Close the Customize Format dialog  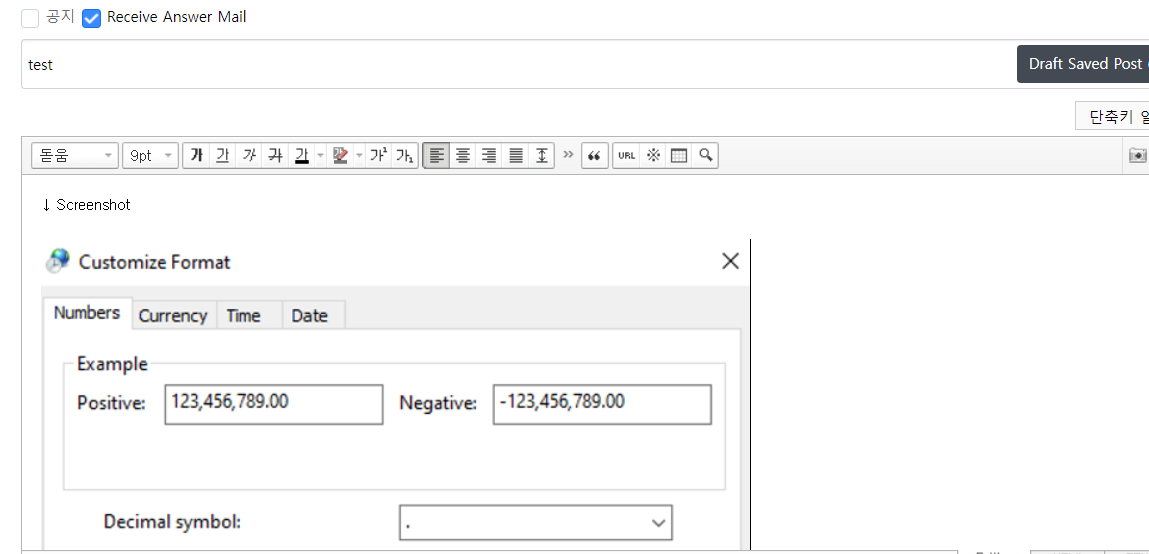point(731,261)
